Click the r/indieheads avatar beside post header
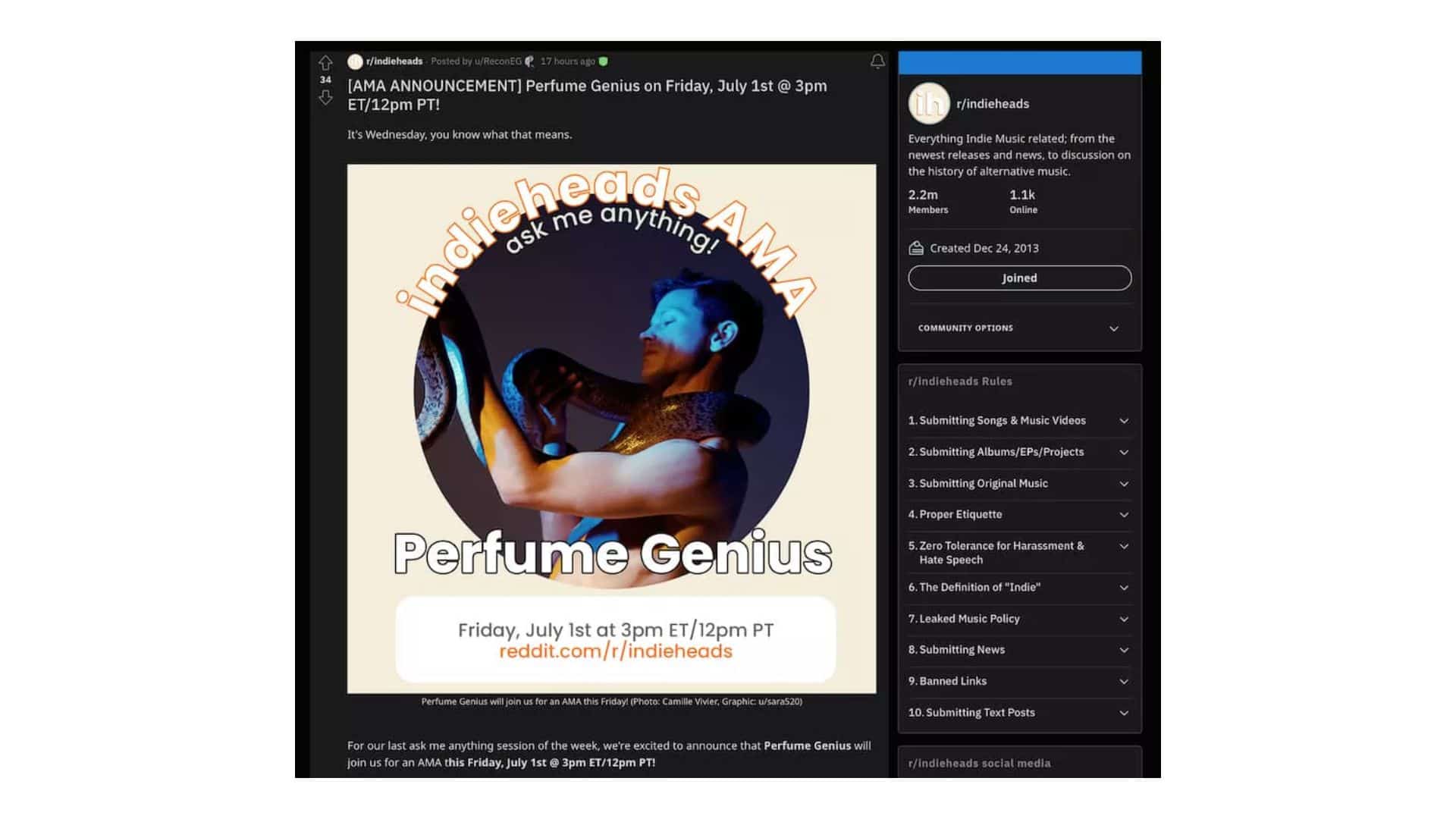This screenshot has height=819, width=1456. 355,61
